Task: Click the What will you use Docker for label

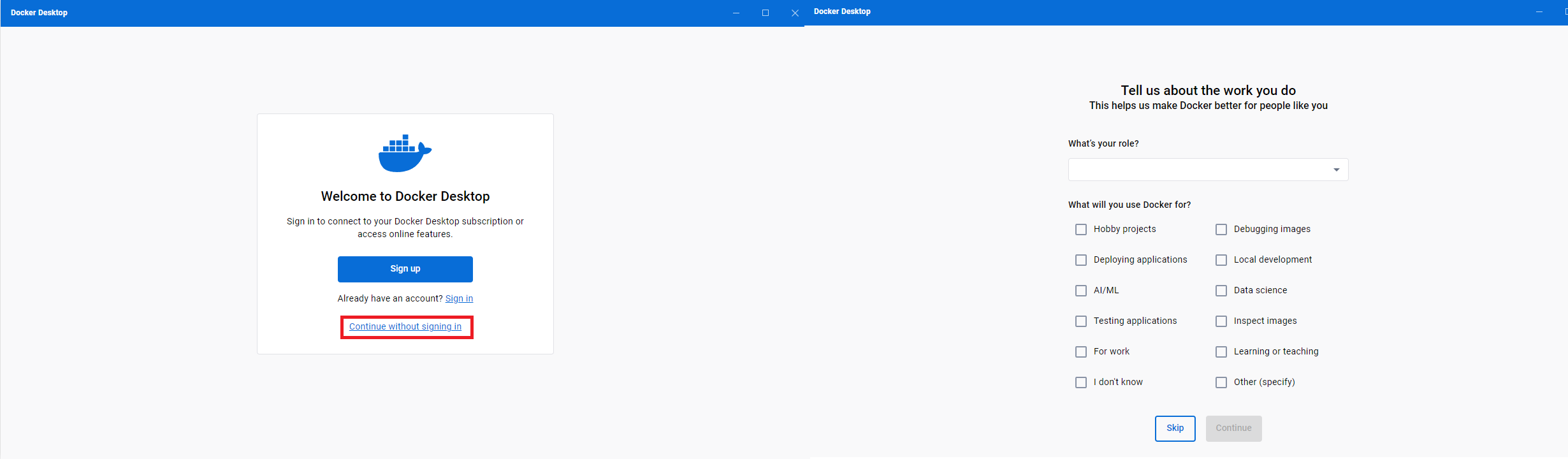Action: point(1129,205)
